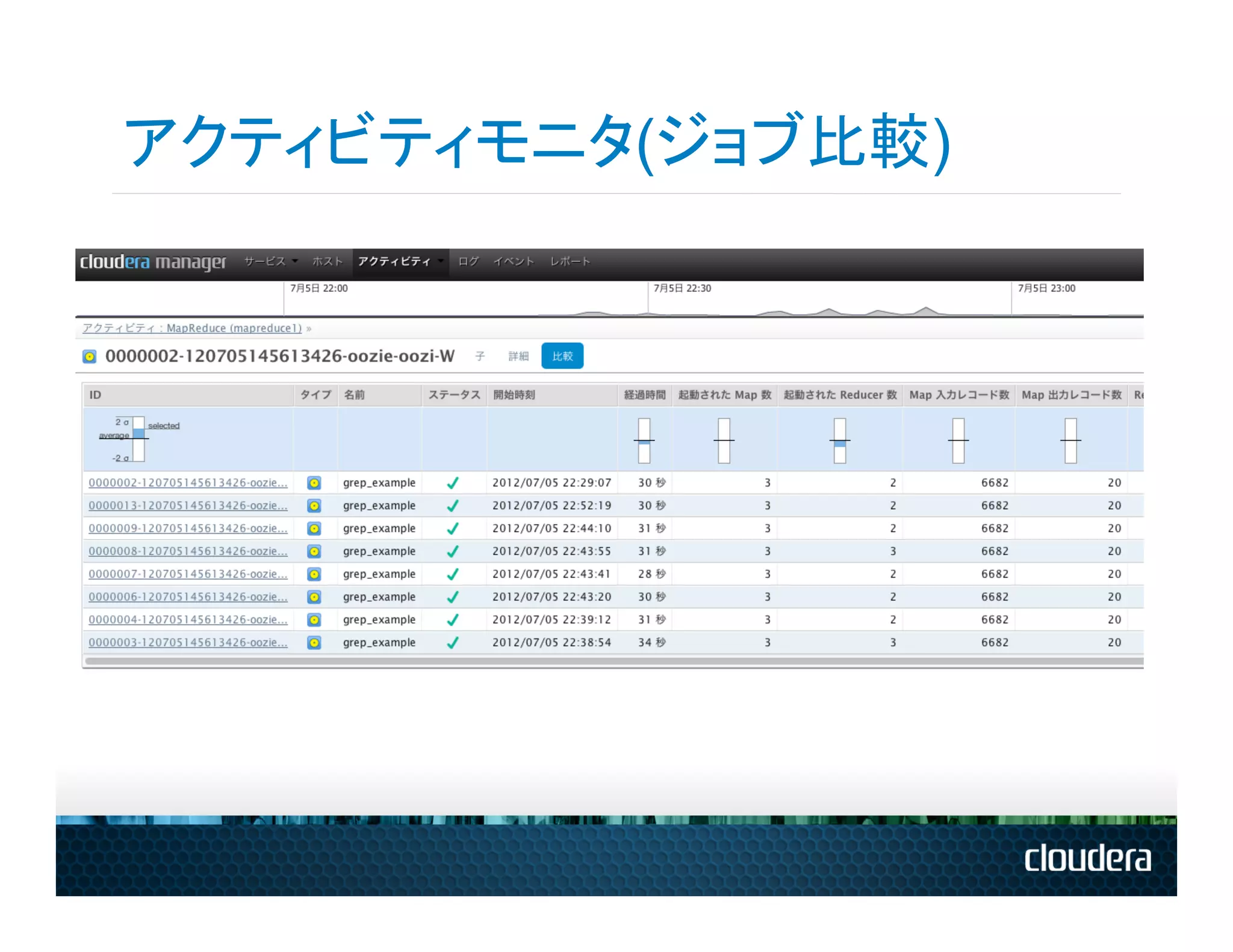The width and height of the screenshot is (1233, 952).
Task: Sort by the 経過時間 column header
Action: coord(644,395)
